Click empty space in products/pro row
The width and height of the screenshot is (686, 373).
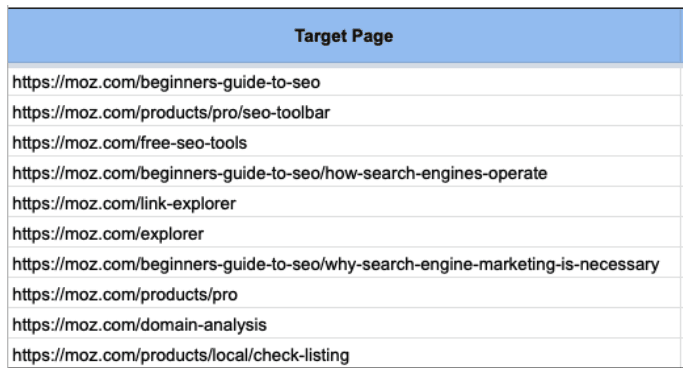(459, 294)
